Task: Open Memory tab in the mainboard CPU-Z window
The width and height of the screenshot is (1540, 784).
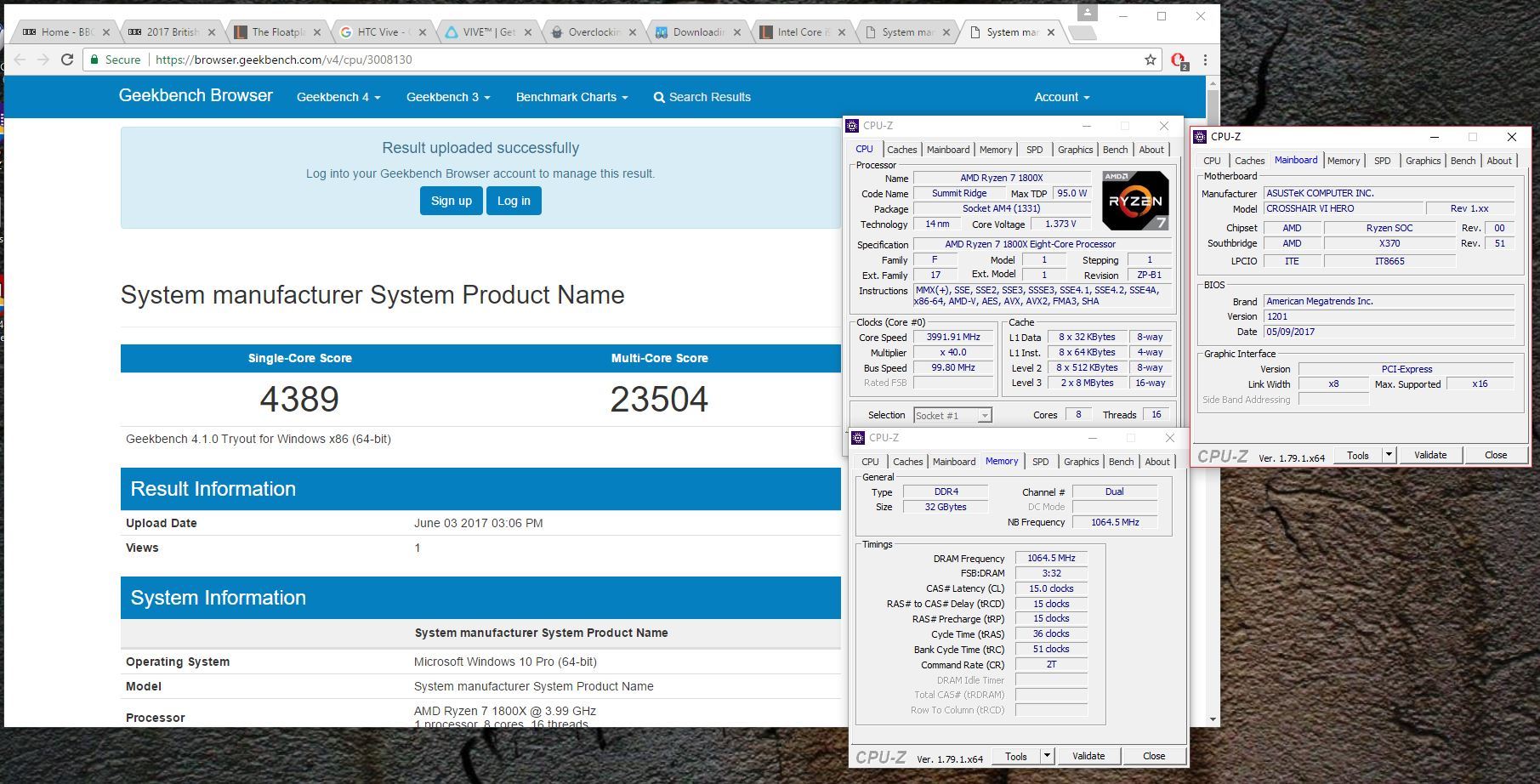Action: coord(1344,161)
